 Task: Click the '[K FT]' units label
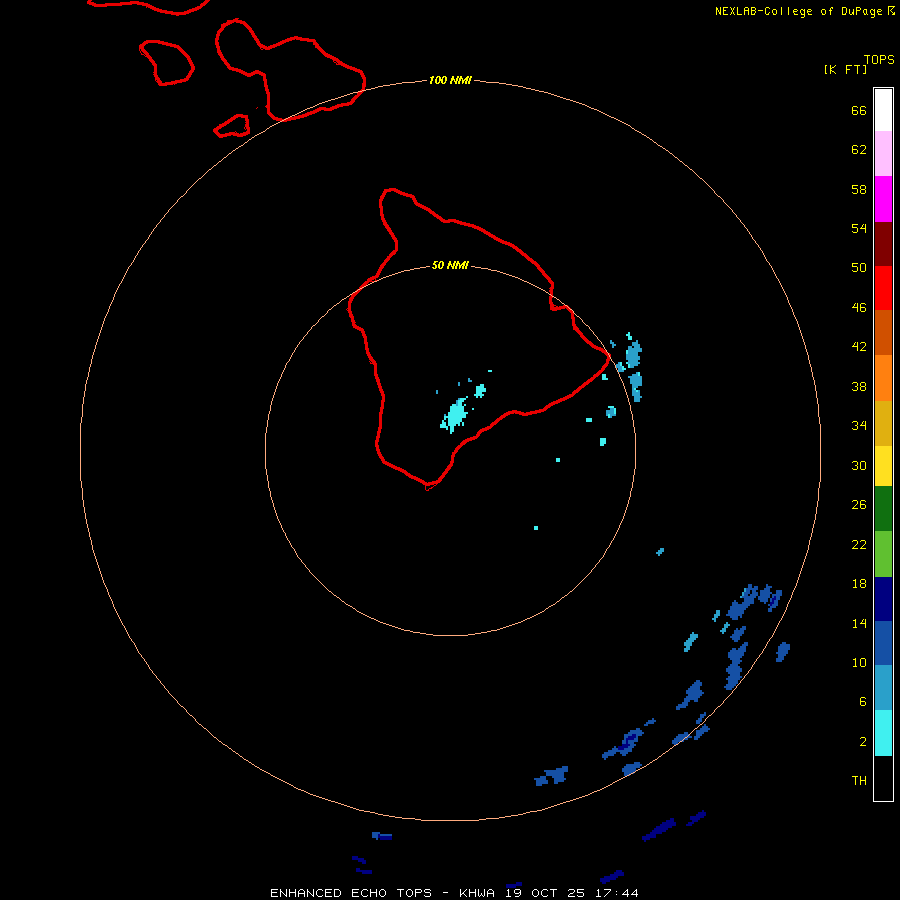tap(845, 69)
